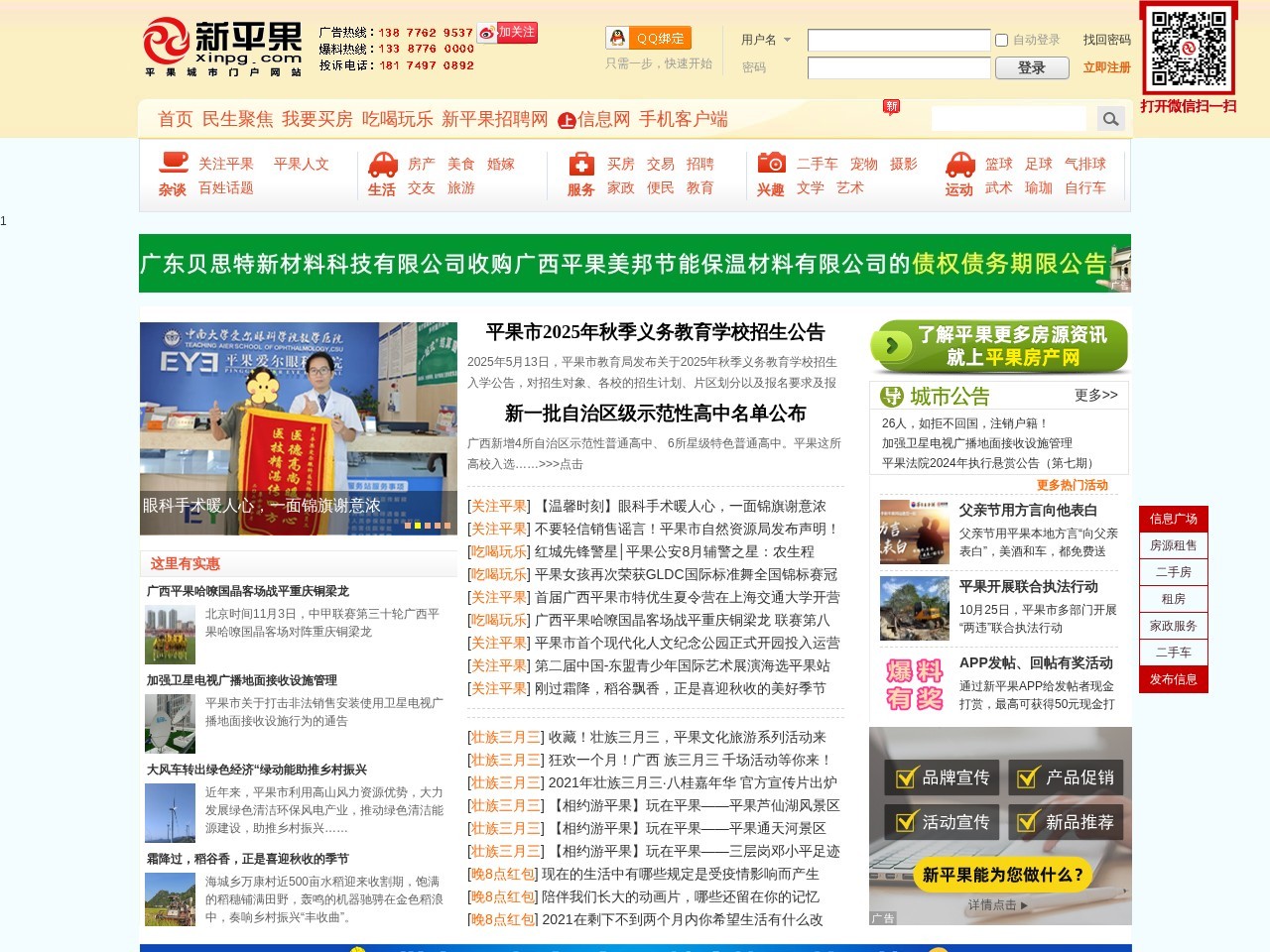The width and height of the screenshot is (1270, 952).
Task: Click the rice harvest article thumbnail
Action: pos(170,899)
